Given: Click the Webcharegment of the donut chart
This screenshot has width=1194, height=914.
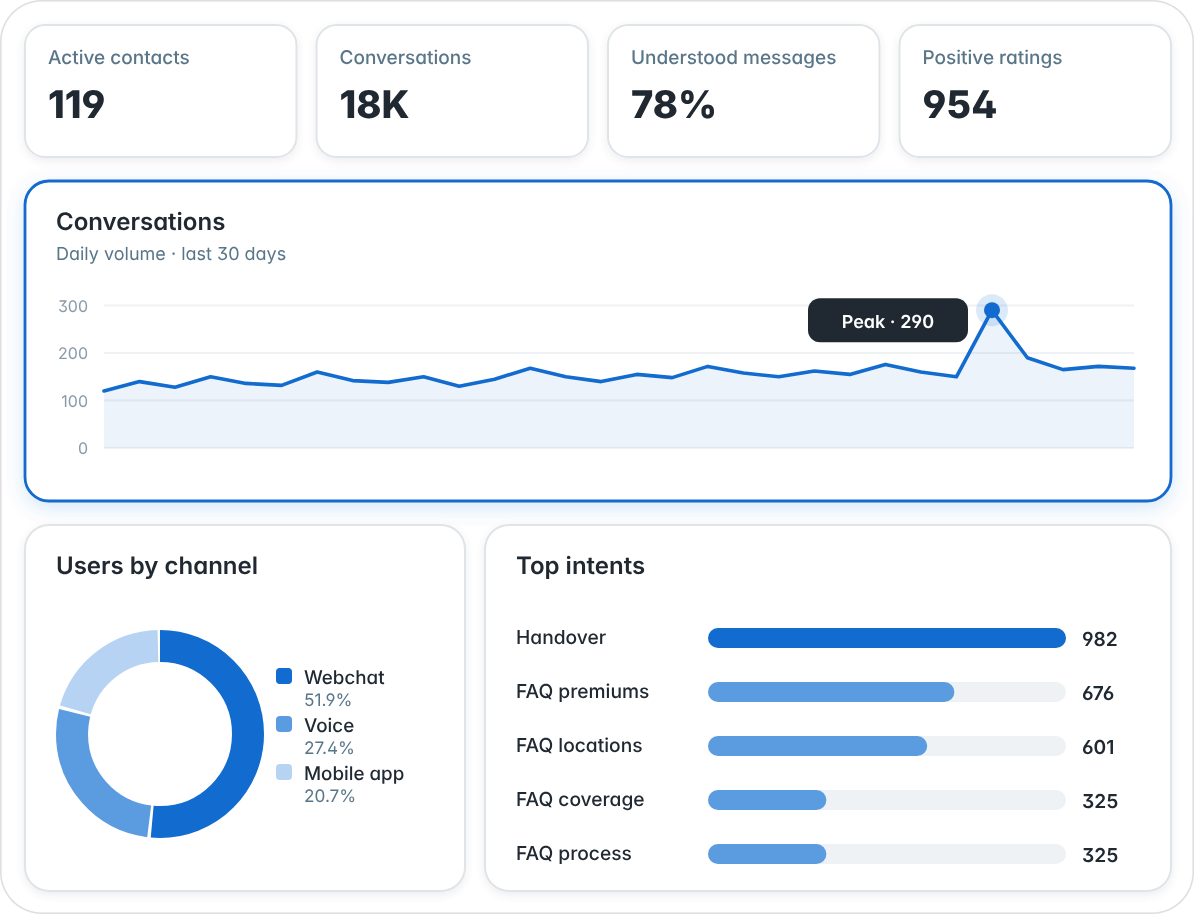Looking at the screenshot, I should (246, 735).
